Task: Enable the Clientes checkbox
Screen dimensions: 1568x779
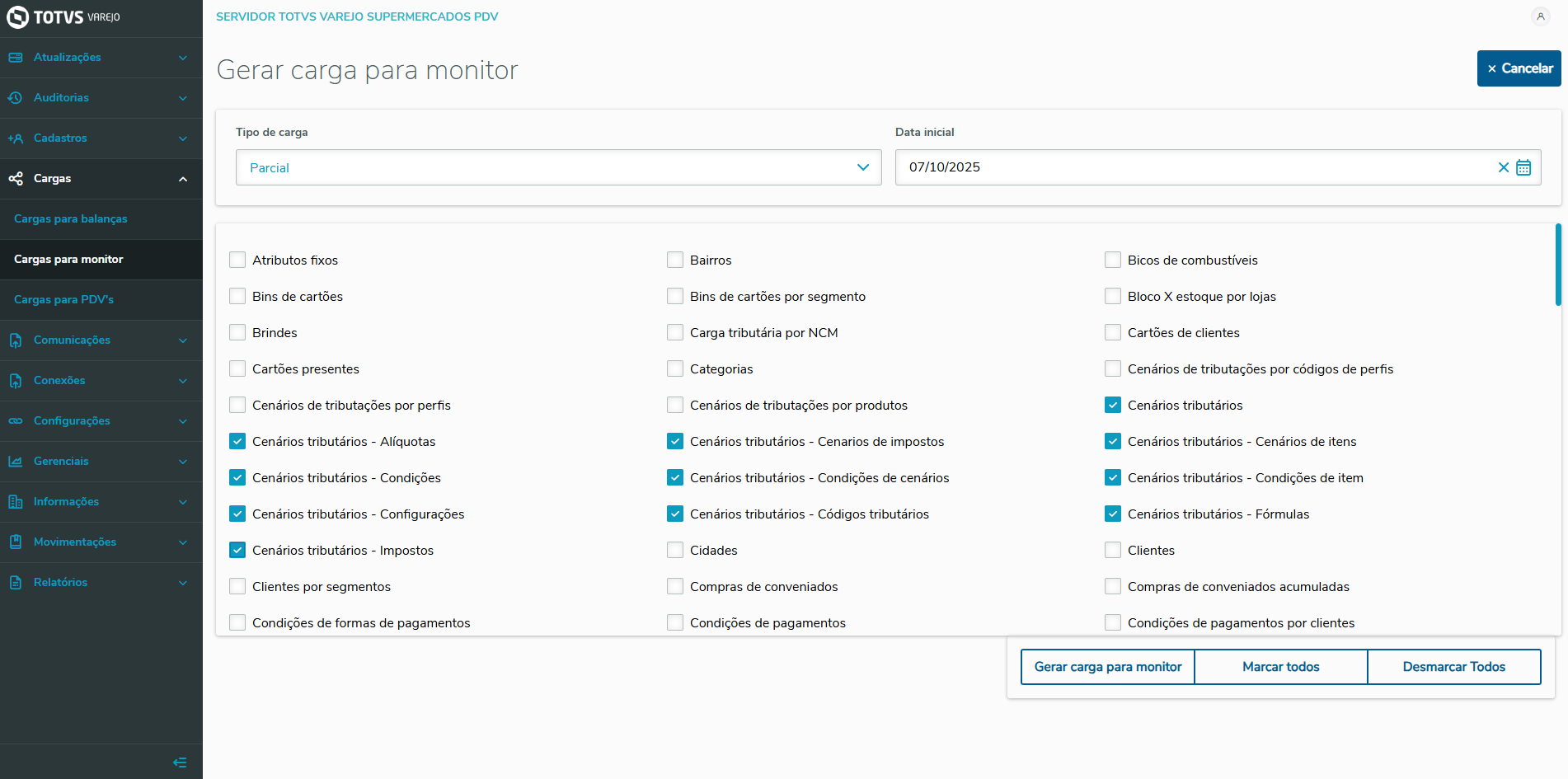Action: 1113,551
